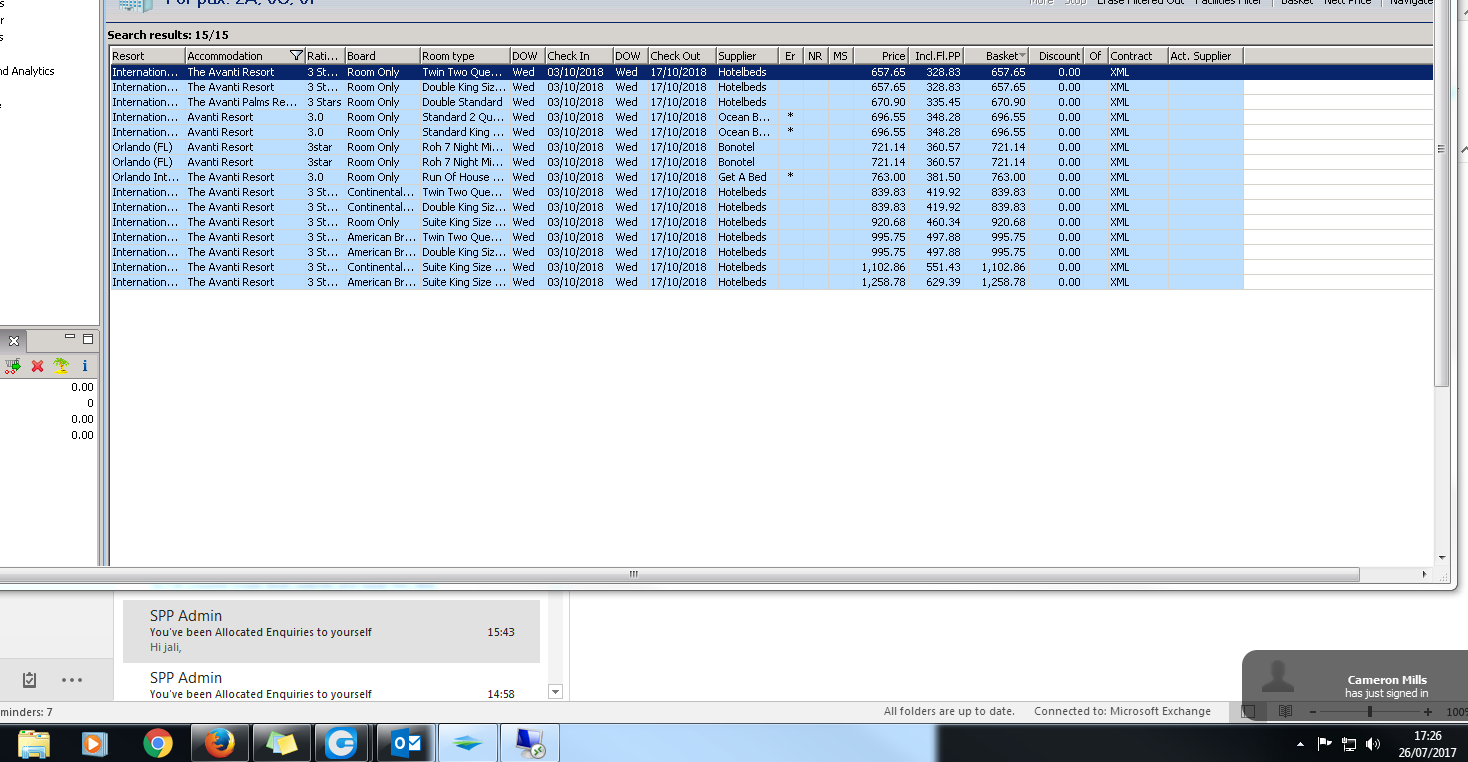Switch Outlook to Reading view in status bar
The width and height of the screenshot is (1468, 762).
[x=1285, y=711]
